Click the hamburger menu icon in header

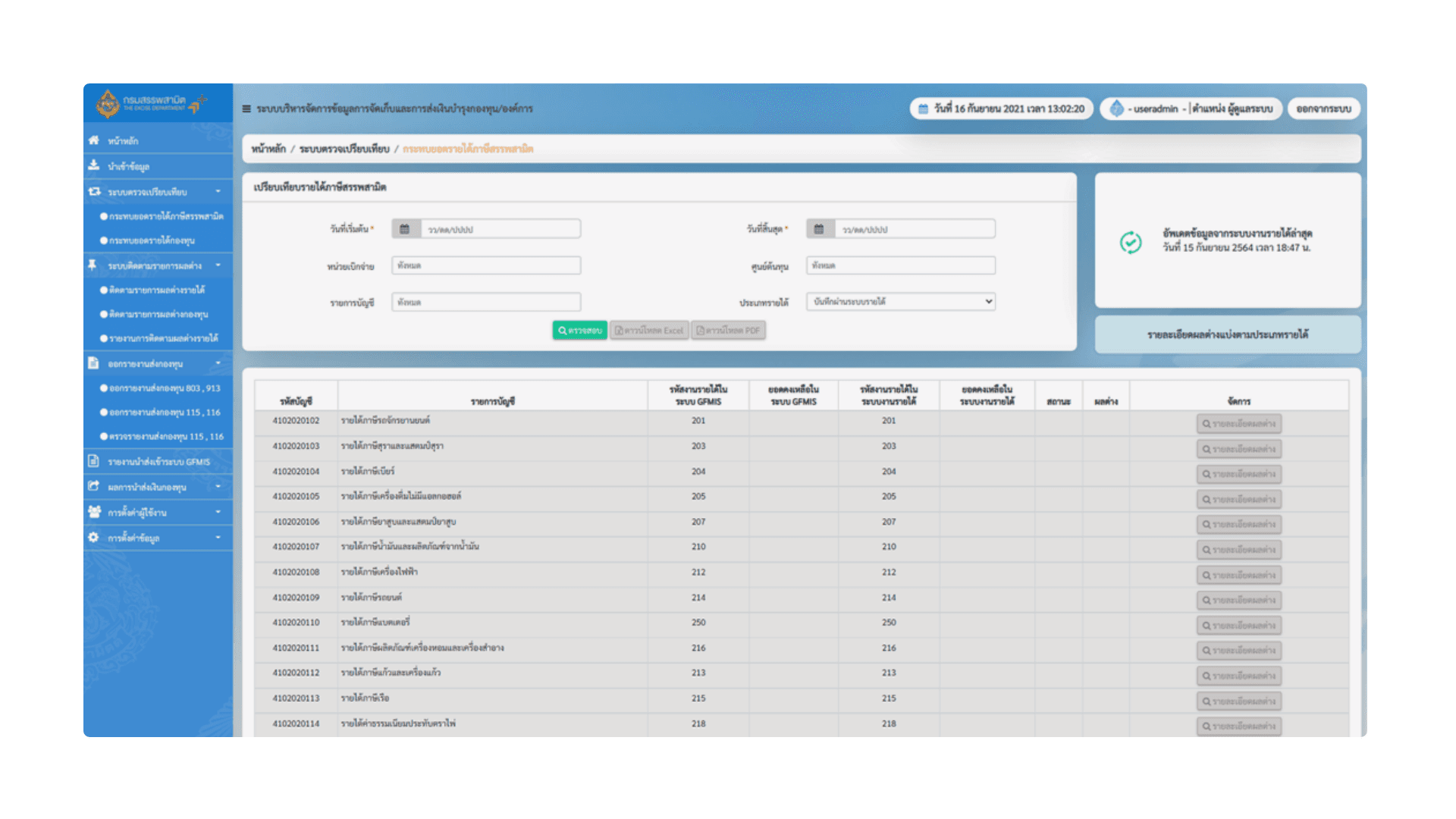(246, 109)
